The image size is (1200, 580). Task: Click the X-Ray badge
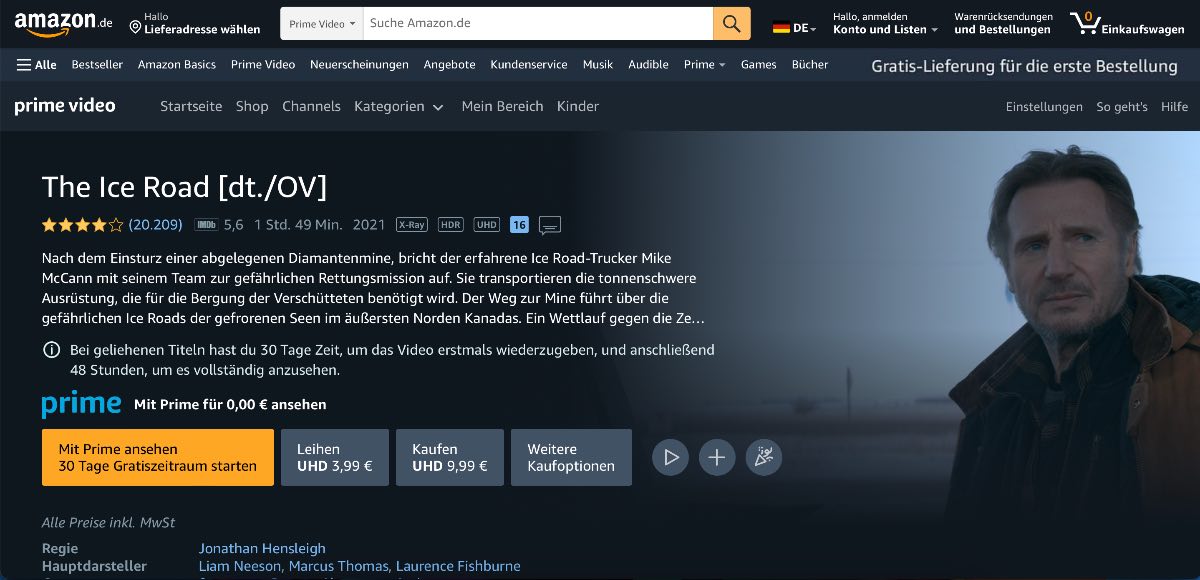pyautogui.click(x=411, y=225)
